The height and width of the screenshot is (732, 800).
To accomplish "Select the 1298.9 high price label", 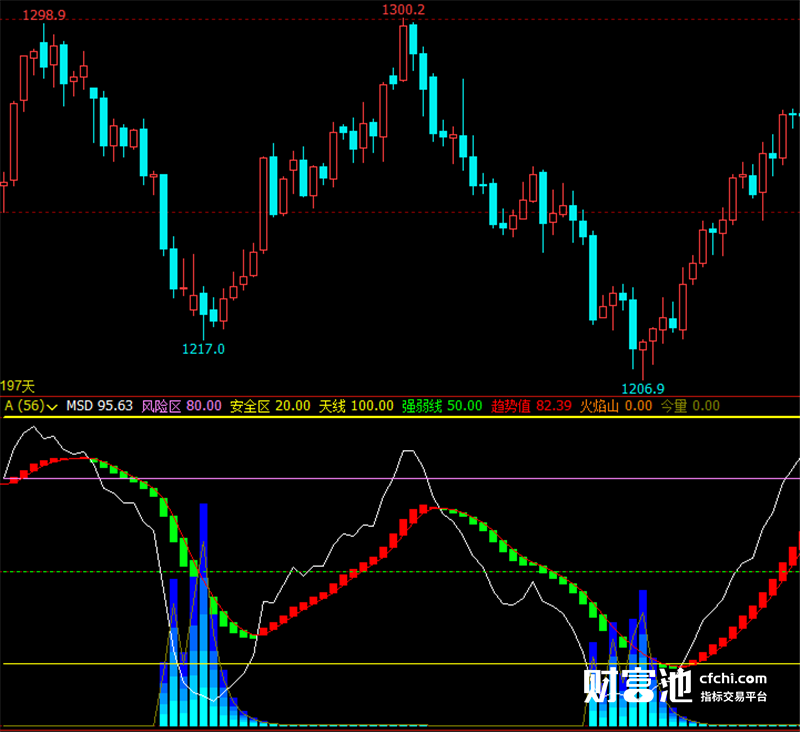I will coord(44,15).
